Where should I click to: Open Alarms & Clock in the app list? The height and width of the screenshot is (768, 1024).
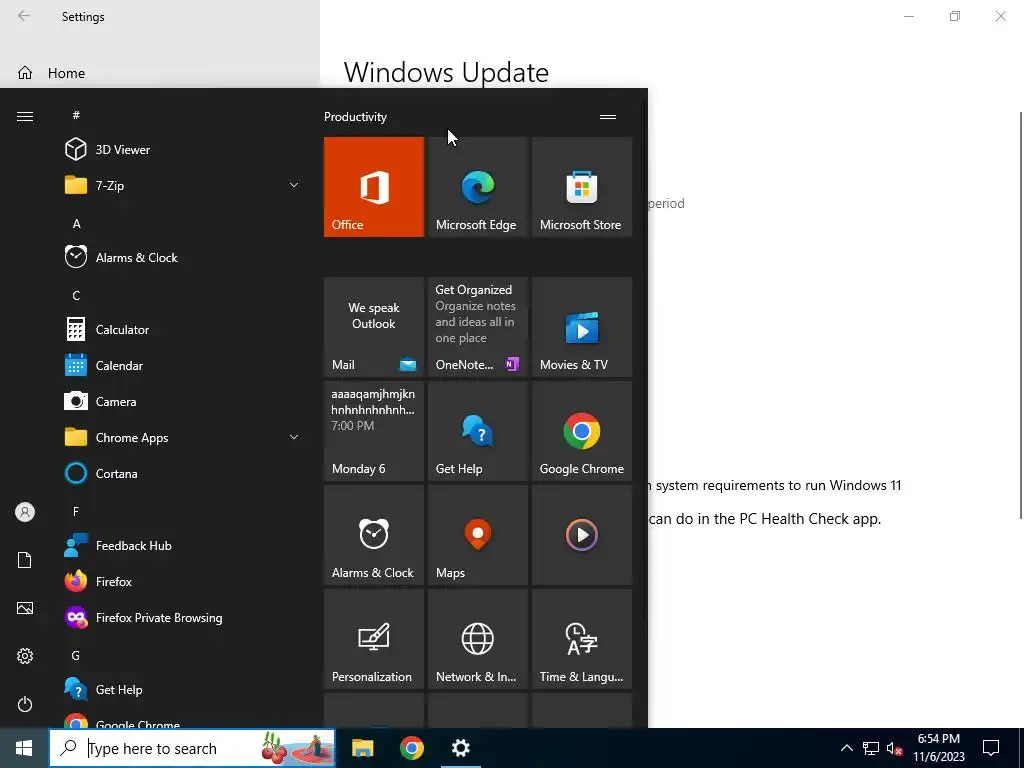pyautogui.click(x=183, y=257)
